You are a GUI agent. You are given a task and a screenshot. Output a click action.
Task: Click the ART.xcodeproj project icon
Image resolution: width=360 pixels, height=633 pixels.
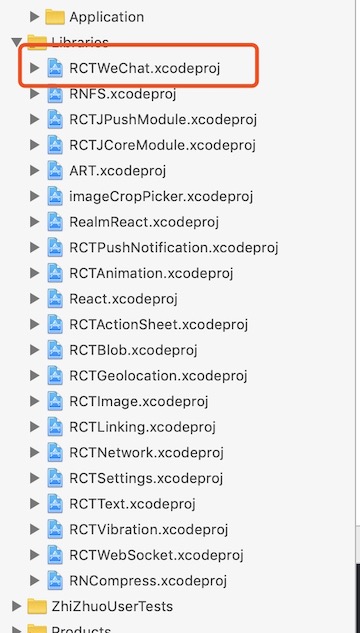tap(55, 170)
